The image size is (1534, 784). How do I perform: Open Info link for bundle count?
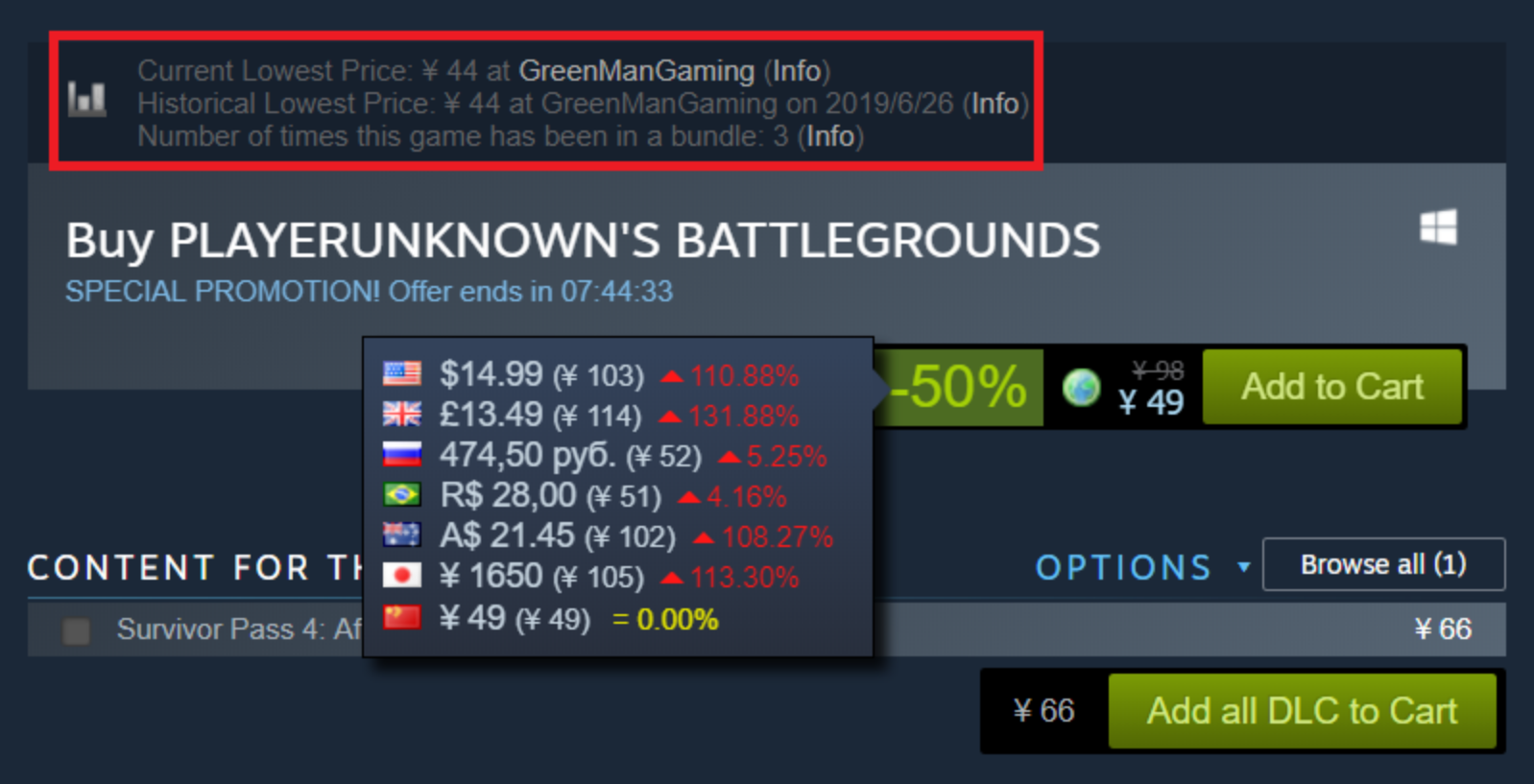pos(830,136)
